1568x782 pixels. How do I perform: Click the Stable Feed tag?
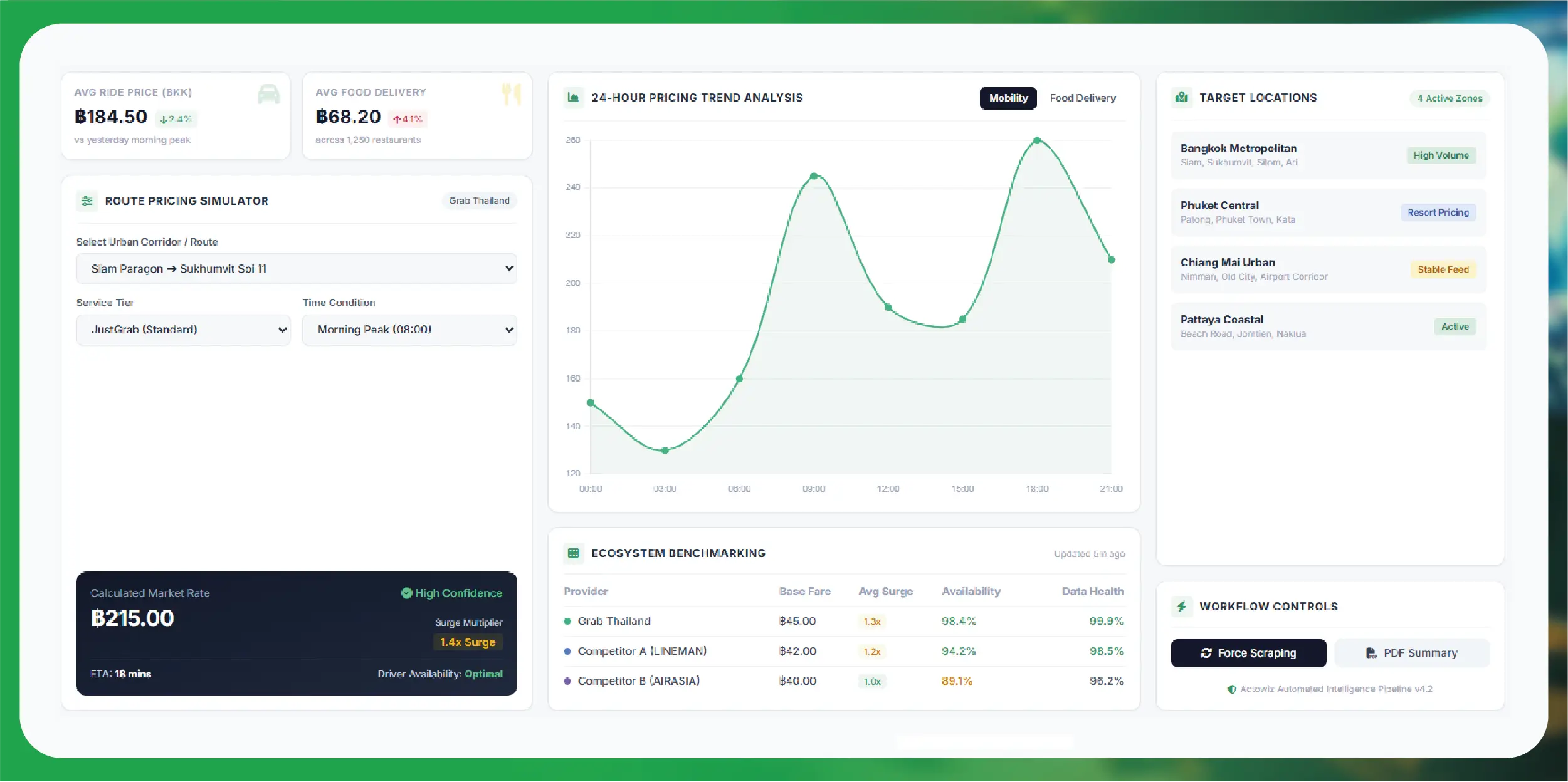pos(1443,269)
